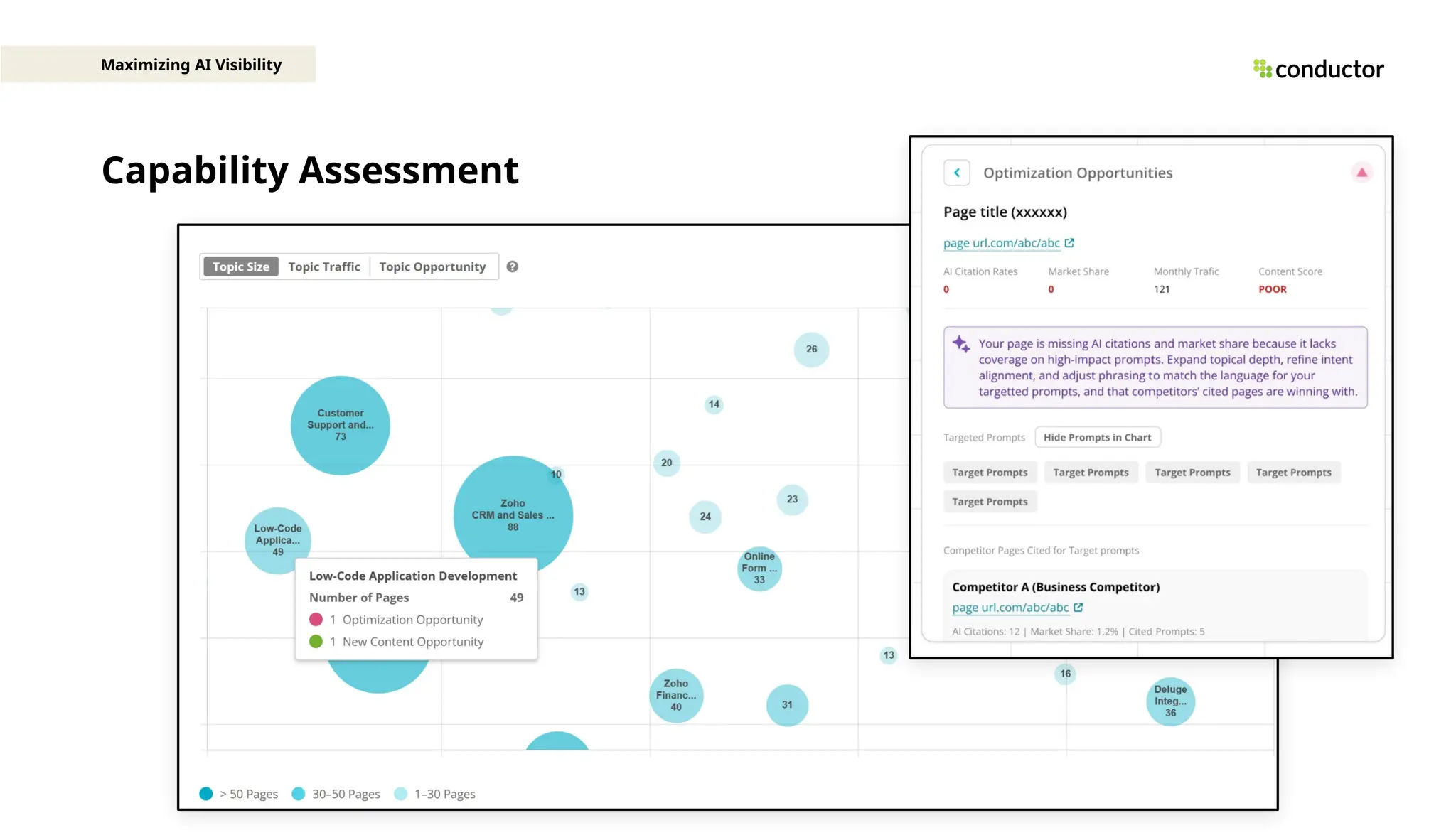Click the New Content Opportunity tooltip row
This screenshot has width=1456, height=840.
416,642
